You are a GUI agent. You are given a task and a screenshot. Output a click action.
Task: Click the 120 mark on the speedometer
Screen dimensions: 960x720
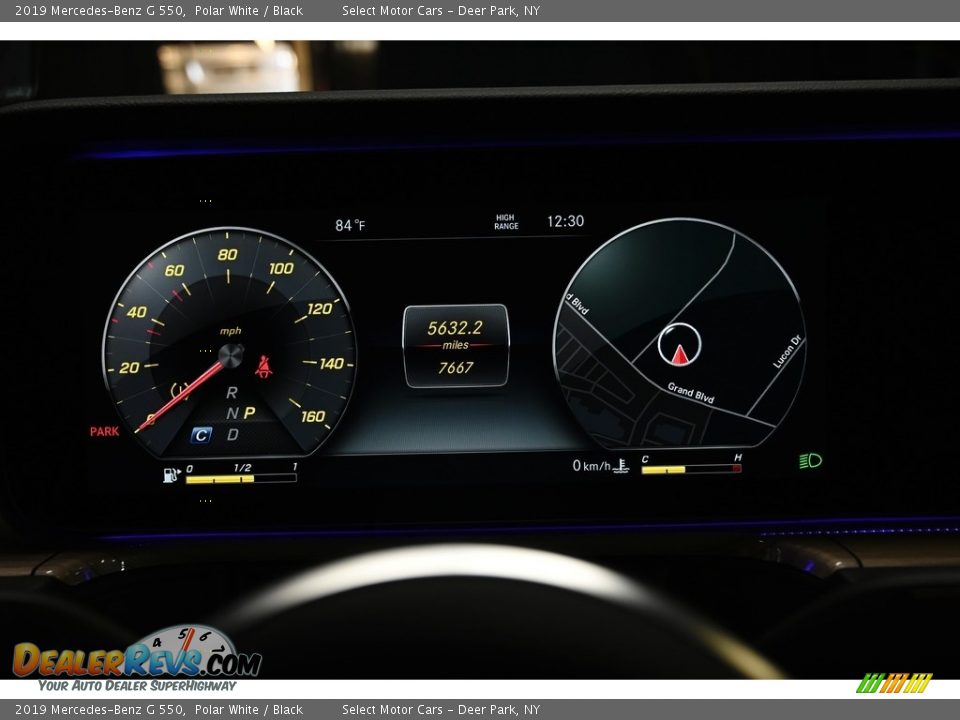pos(320,309)
